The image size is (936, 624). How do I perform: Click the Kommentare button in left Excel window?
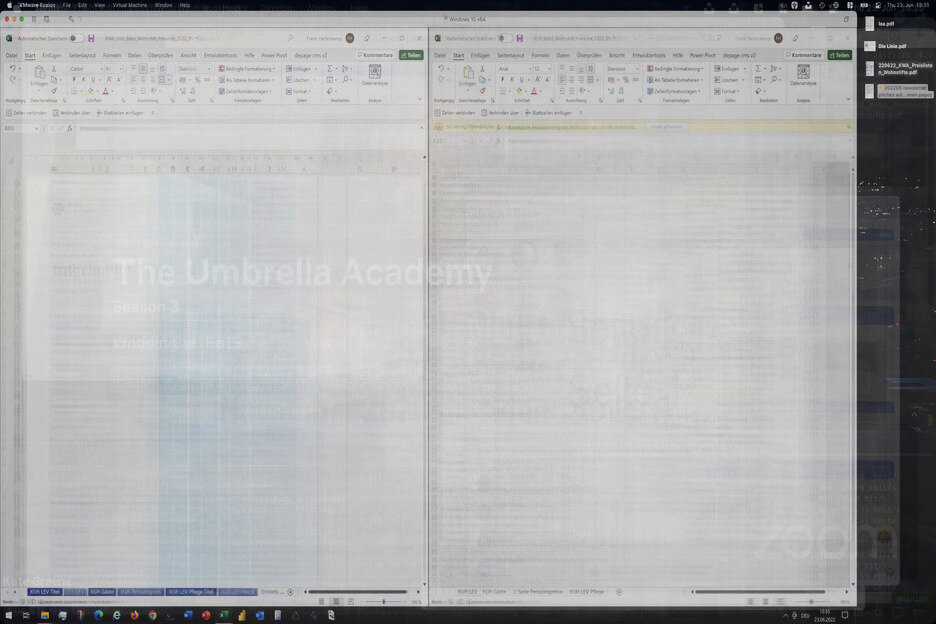click(x=375, y=56)
